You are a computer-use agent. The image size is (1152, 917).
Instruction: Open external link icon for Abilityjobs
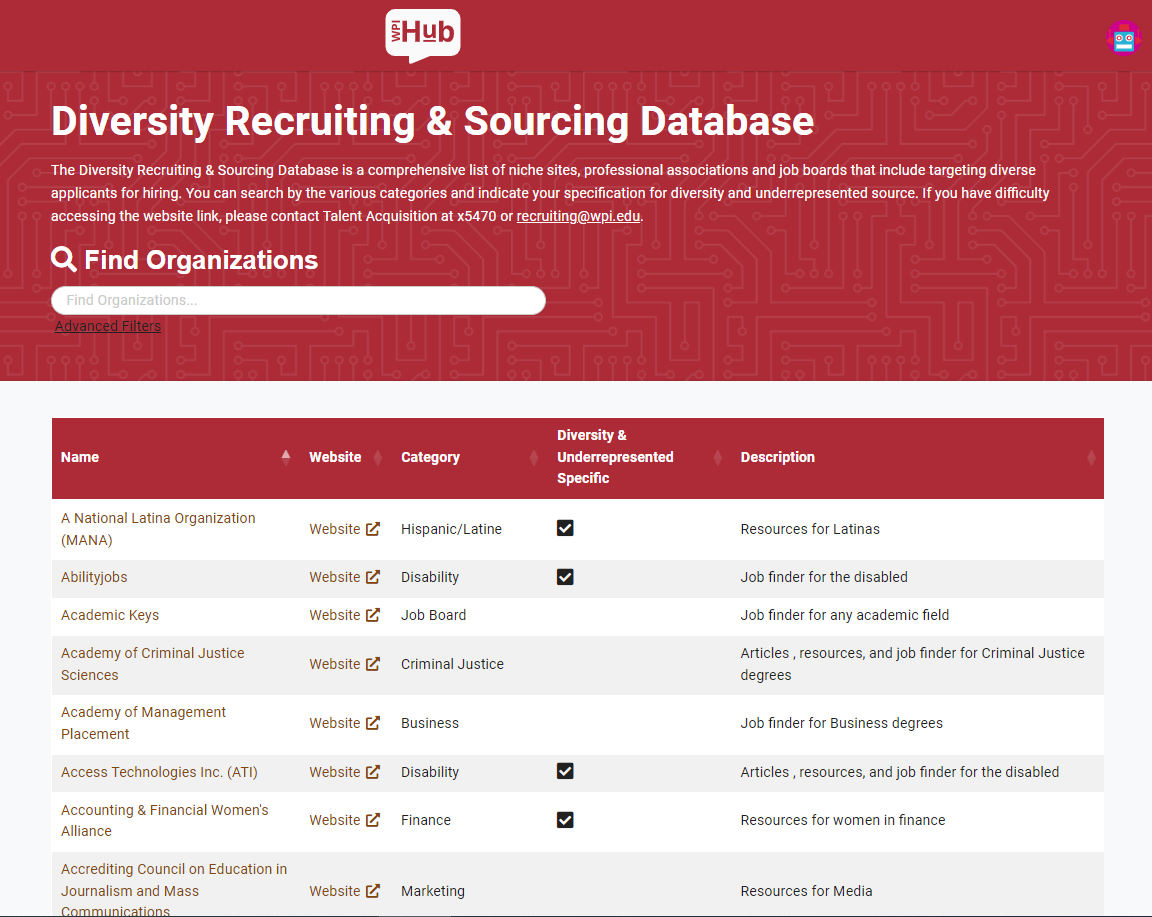pyautogui.click(x=373, y=577)
